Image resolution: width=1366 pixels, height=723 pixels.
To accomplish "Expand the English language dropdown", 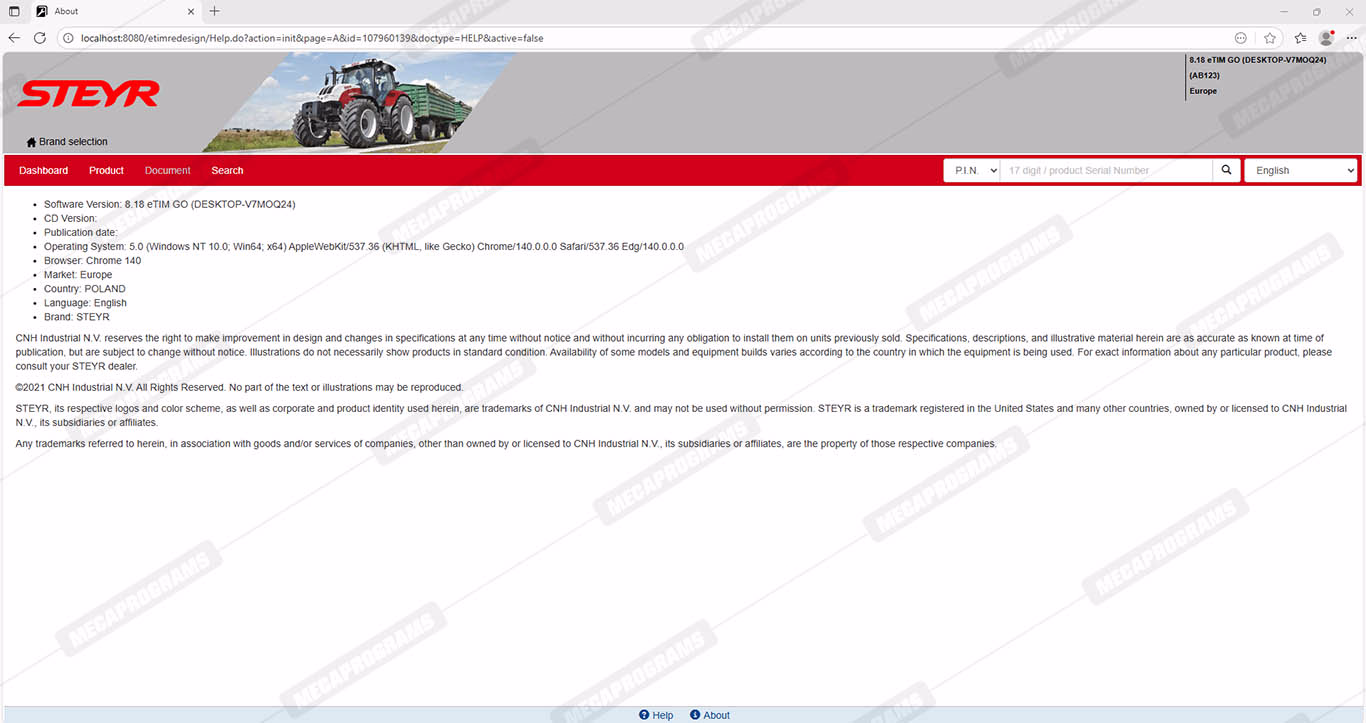I will pos(1300,171).
